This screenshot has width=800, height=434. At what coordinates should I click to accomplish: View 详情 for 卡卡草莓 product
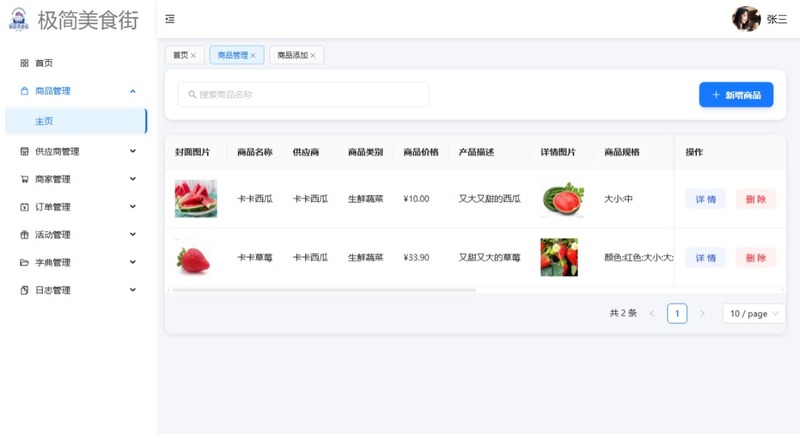(705, 258)
